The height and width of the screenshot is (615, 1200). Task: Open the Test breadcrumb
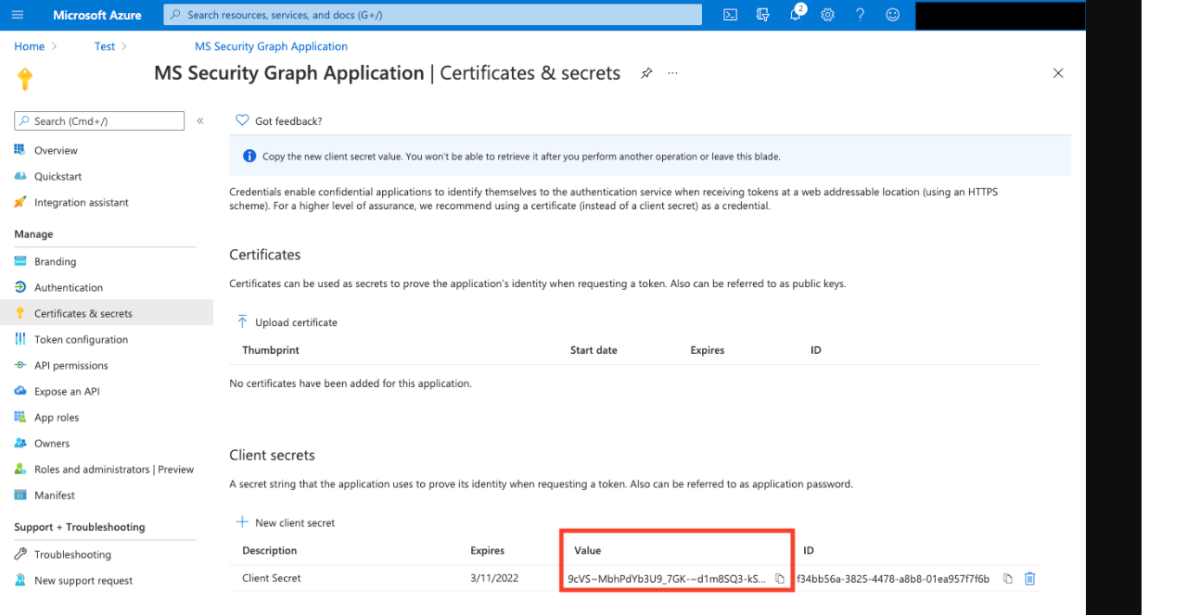(104, 46)
